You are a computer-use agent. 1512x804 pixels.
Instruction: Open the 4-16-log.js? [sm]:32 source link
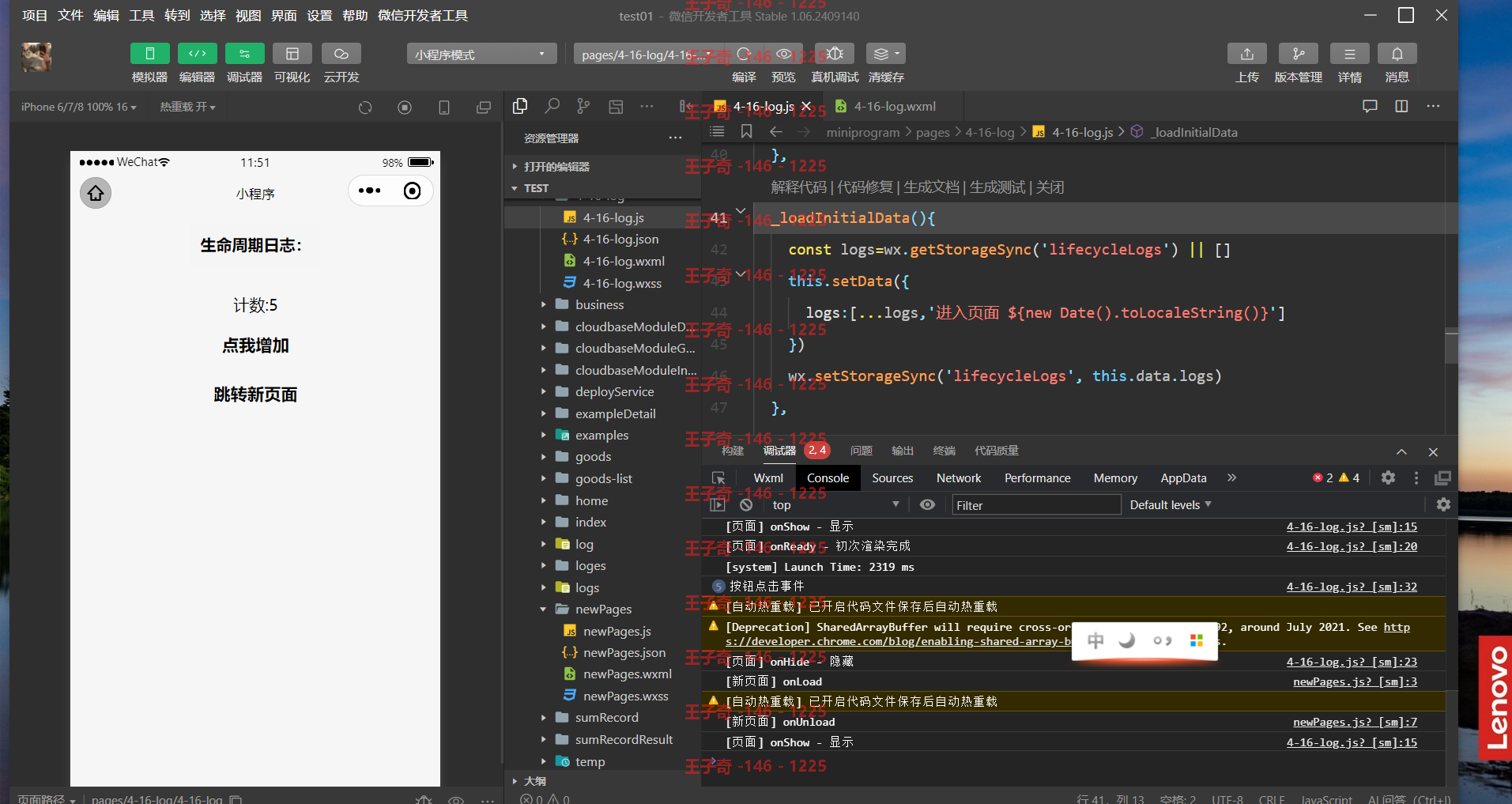1352,587
